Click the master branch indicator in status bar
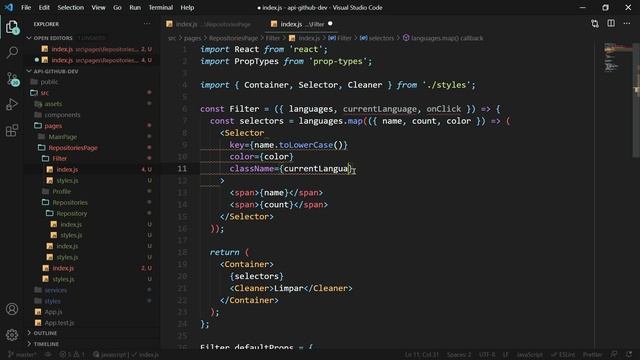Screen dimensions: 640x360 click(22, 354)
